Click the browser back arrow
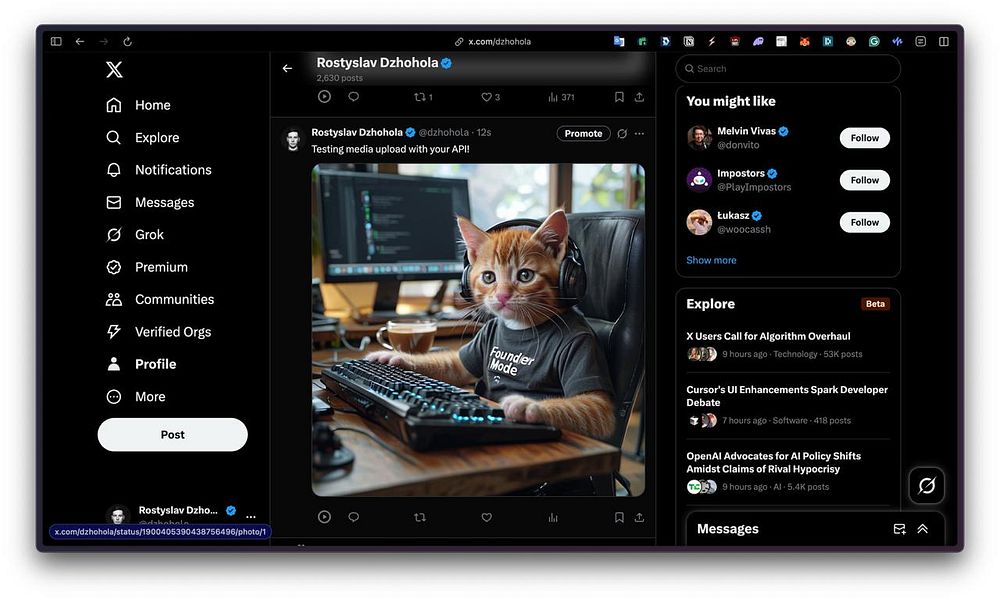 [x=80, y=41]
